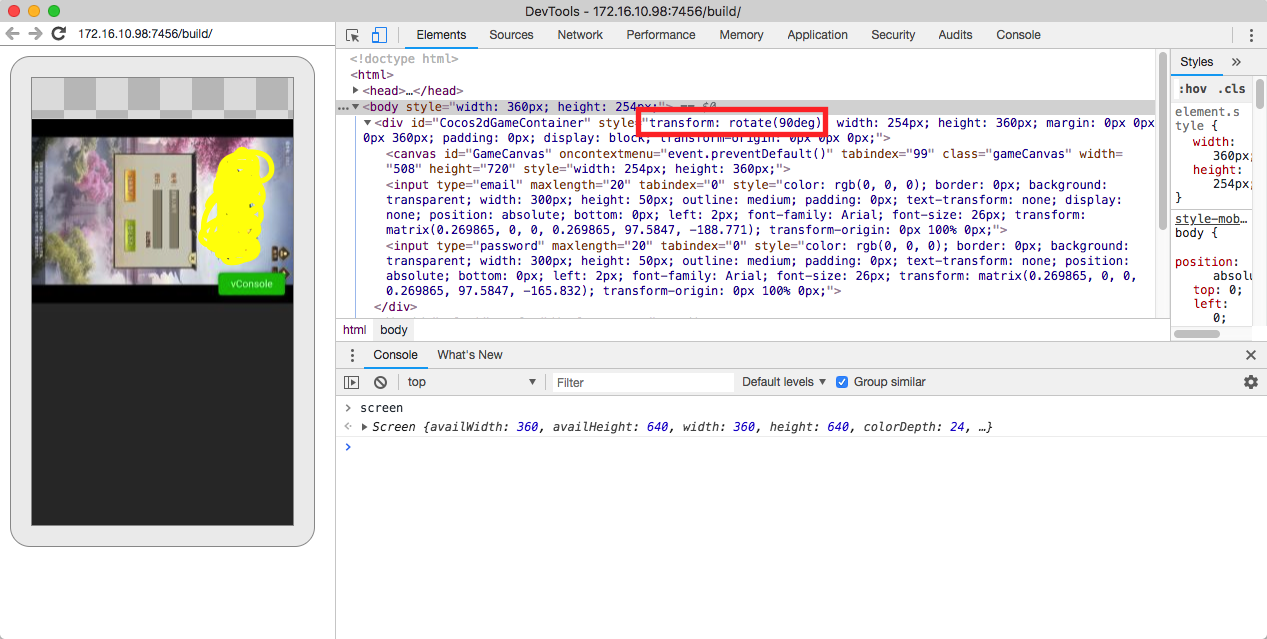Select the drawer Console tab
1267x639 pixels.
[x=395, y=355]
